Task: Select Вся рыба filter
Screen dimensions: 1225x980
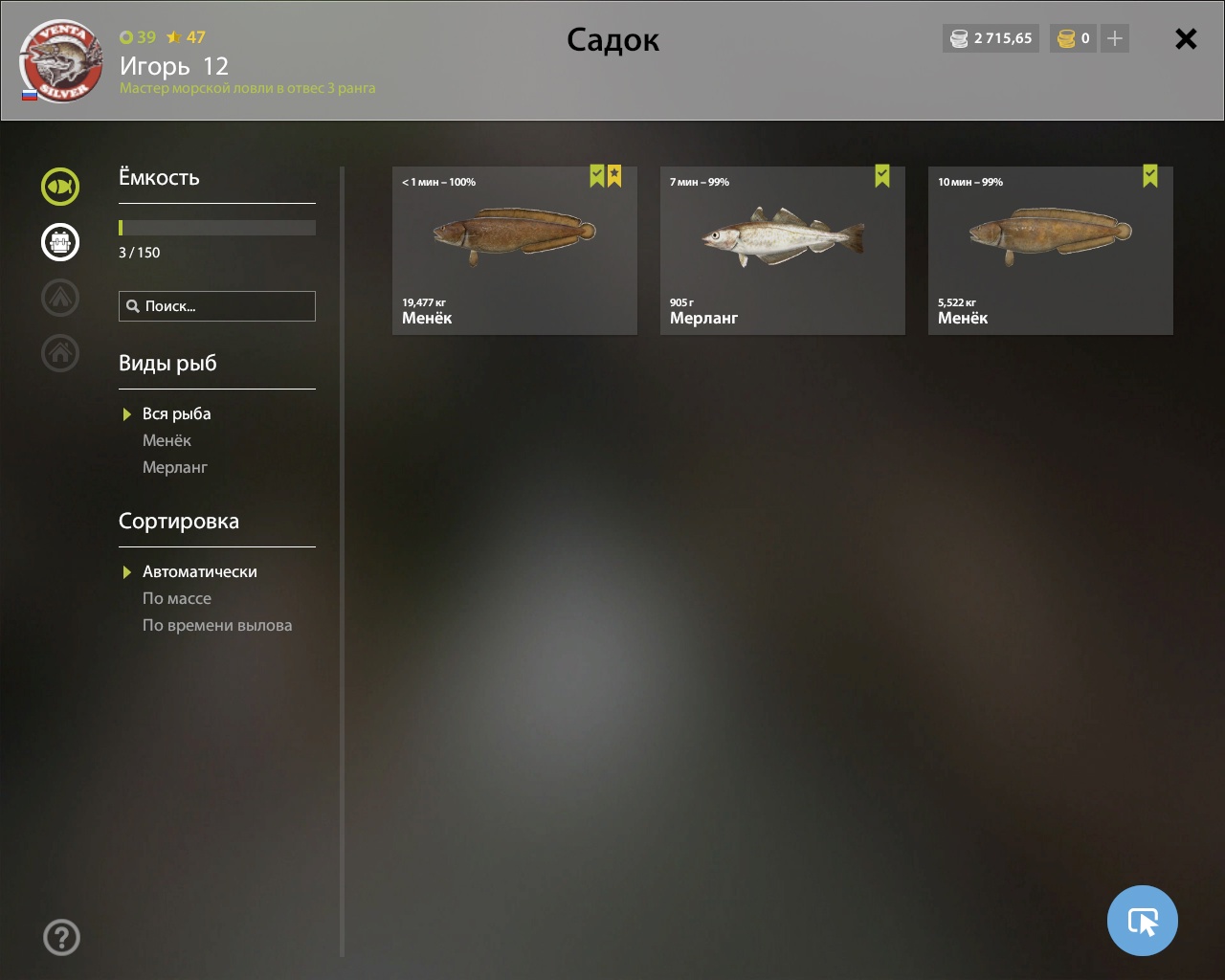Action: [176, 413]
